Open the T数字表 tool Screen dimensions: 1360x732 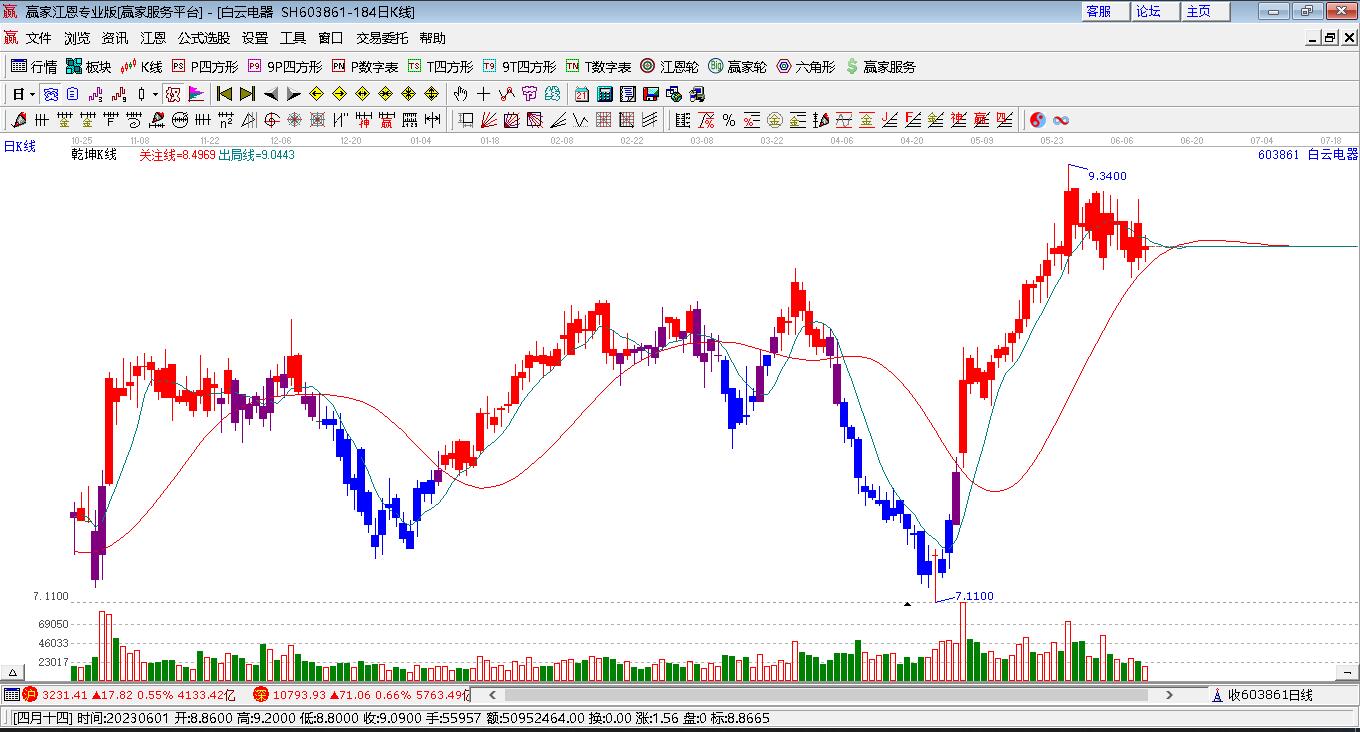pyautogui.click(x=598, y=67)
